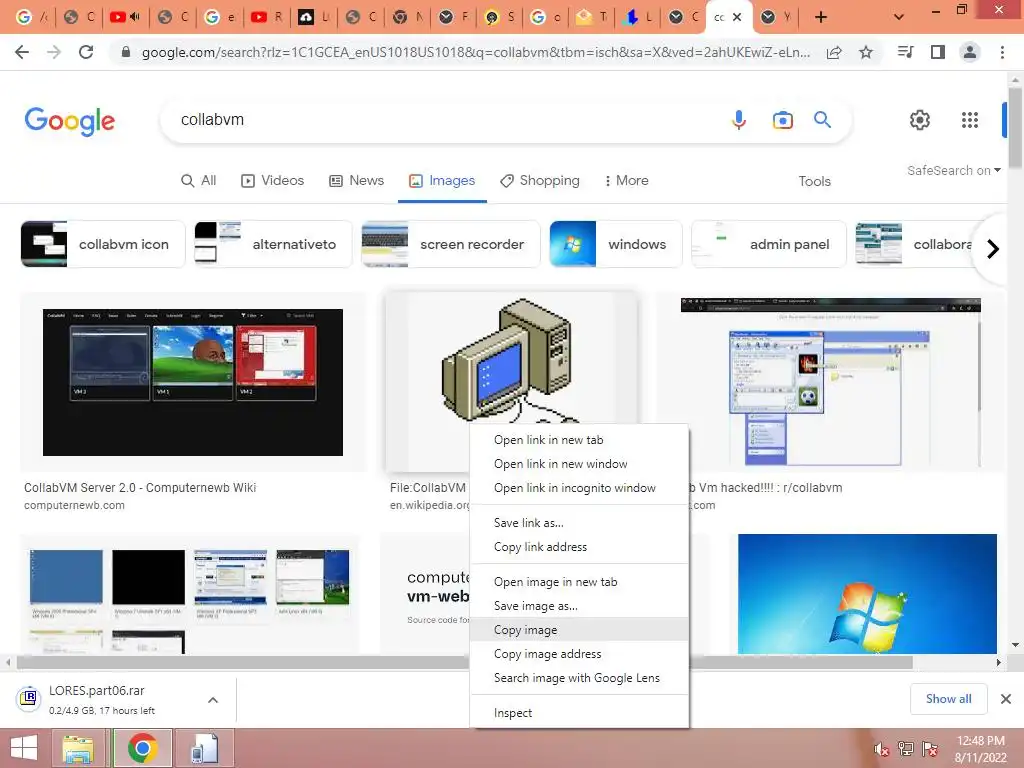
Task: Click the horizontal page scrollbar
Action: click(464, 662)
